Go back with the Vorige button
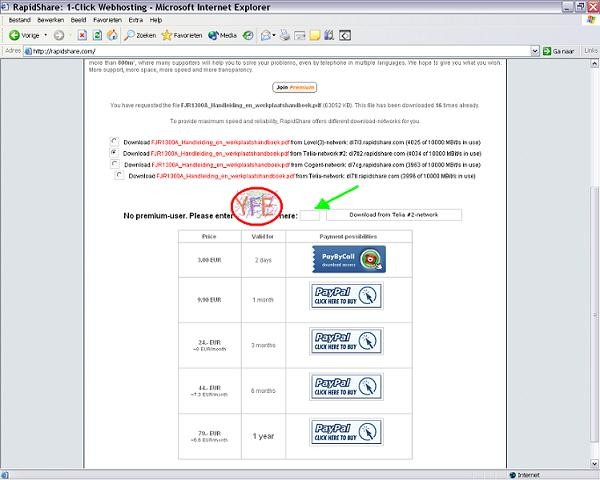This screenshot has width=600, height=480. click(x=24, y=35)
